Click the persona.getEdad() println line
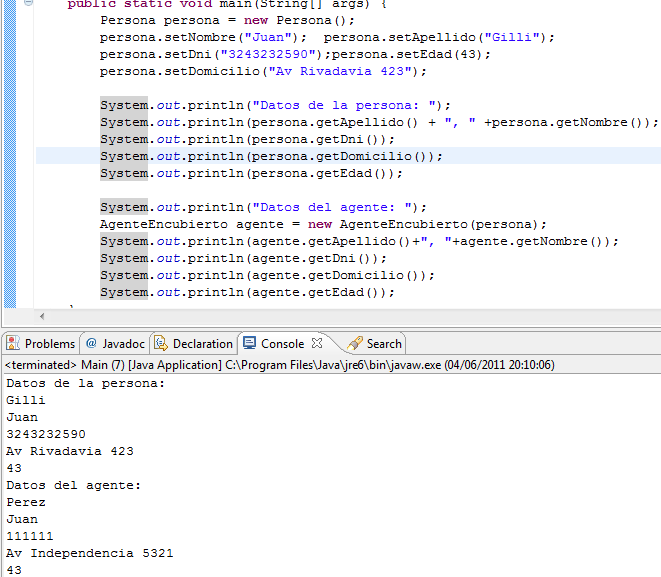 251,173
